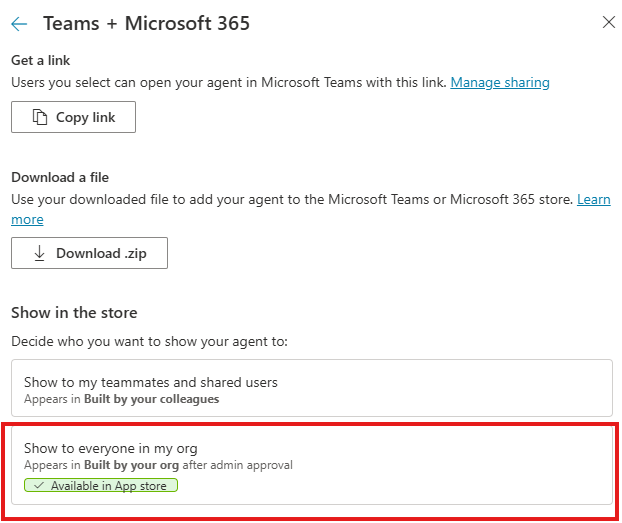The width and height of the screenshot is (622, 523).
Task: Click the Get a link heading
Action: click(x=40, y=60)
